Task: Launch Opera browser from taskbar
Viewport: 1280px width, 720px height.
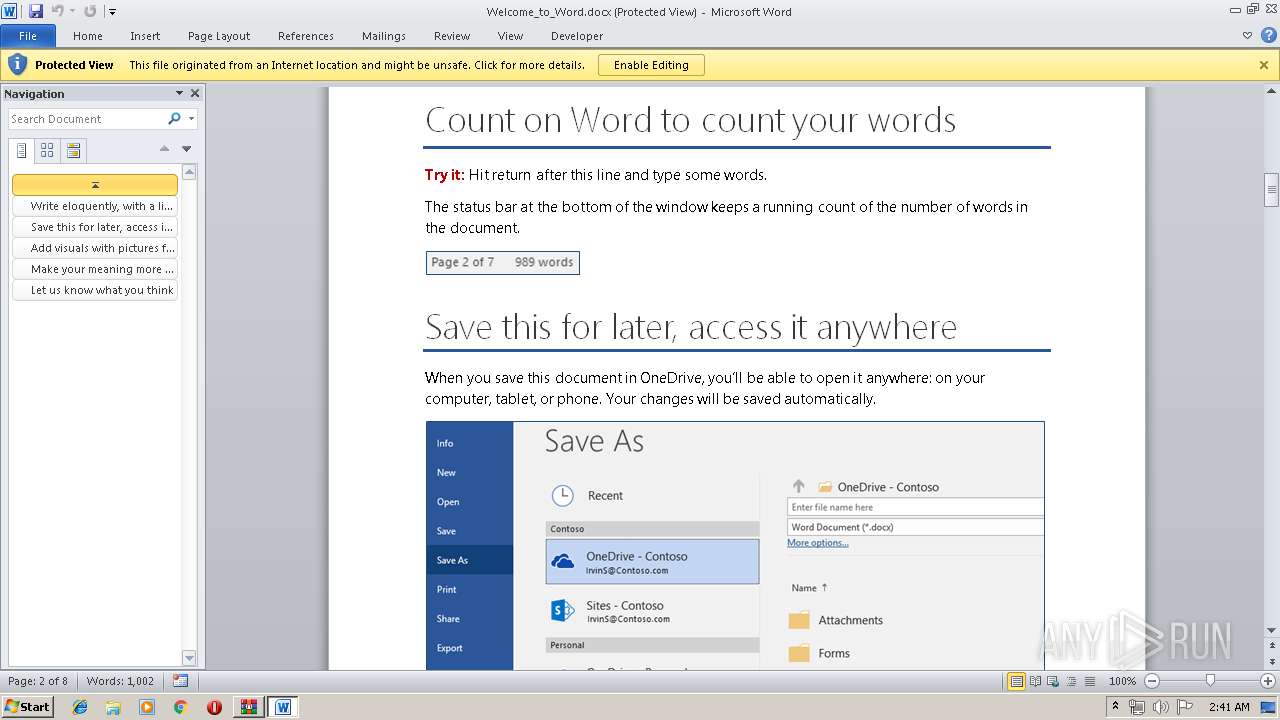Action: [214, 707]
